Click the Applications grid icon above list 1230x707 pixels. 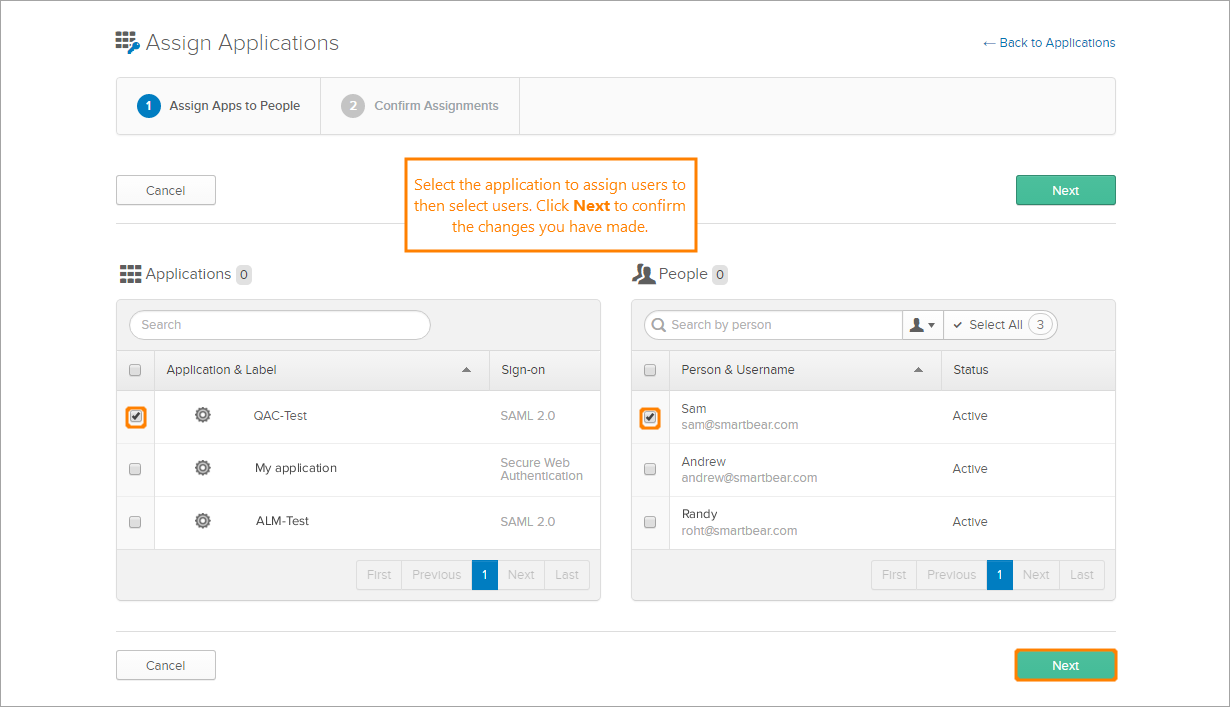coord(130,274)
